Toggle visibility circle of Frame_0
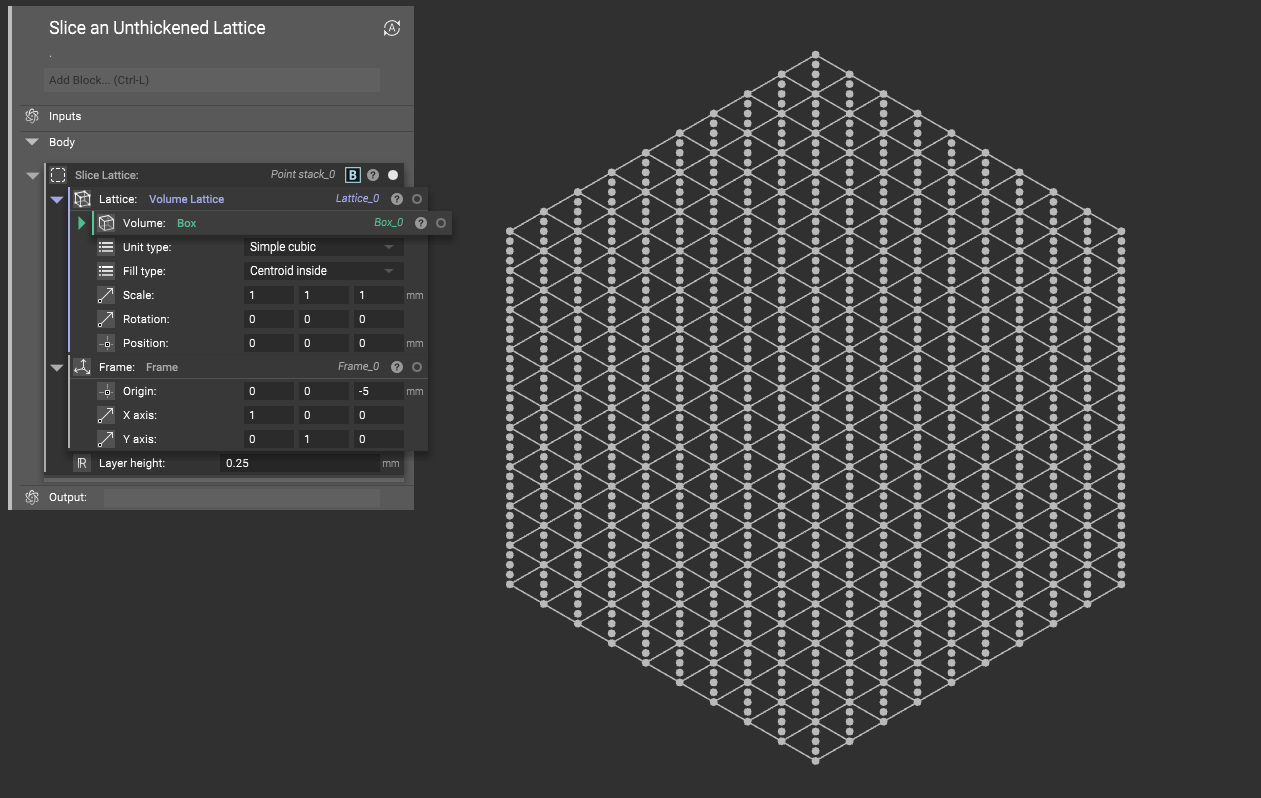This screenshot has width=1261, height=798. (417, 367)
